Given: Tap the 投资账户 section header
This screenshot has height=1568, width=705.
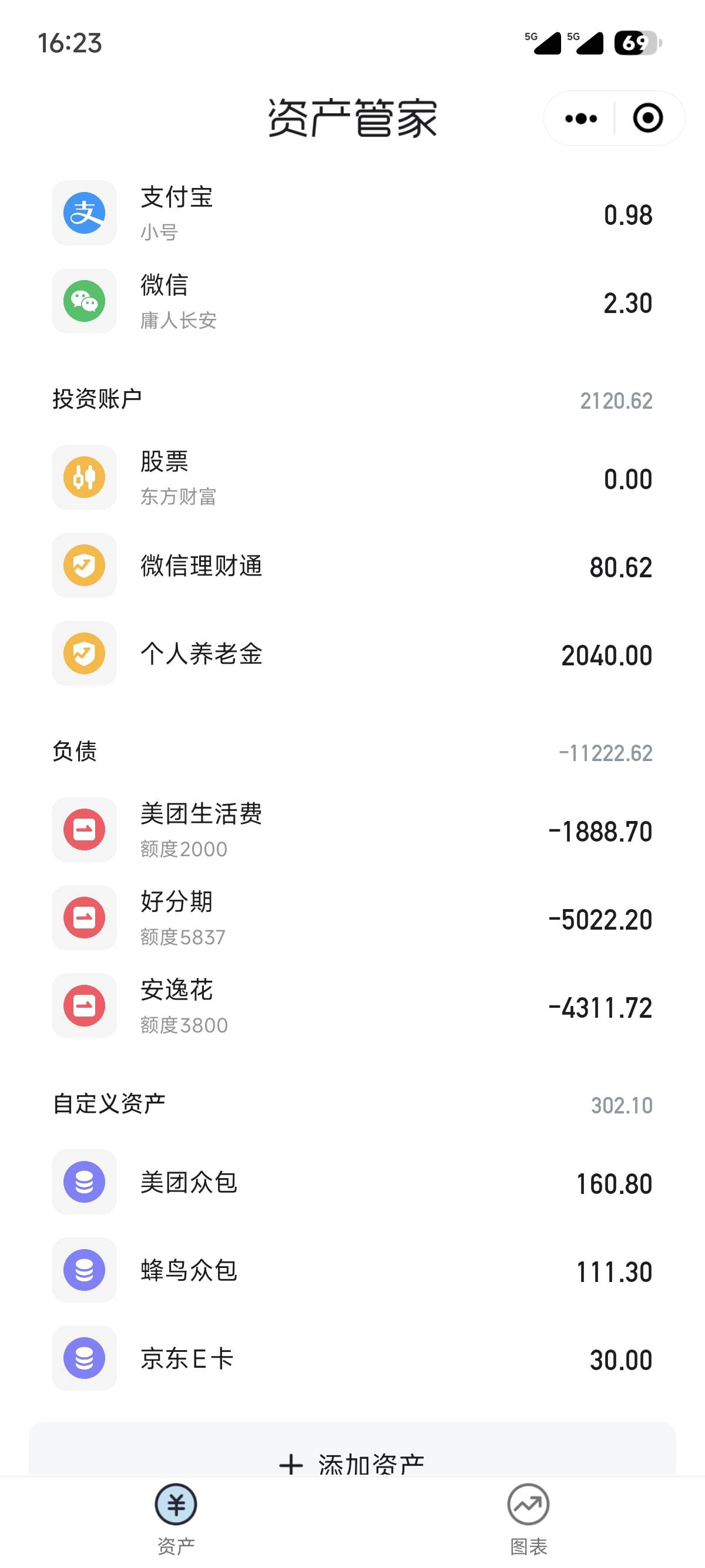Looking at the screenshot, I should click(98, 399).
